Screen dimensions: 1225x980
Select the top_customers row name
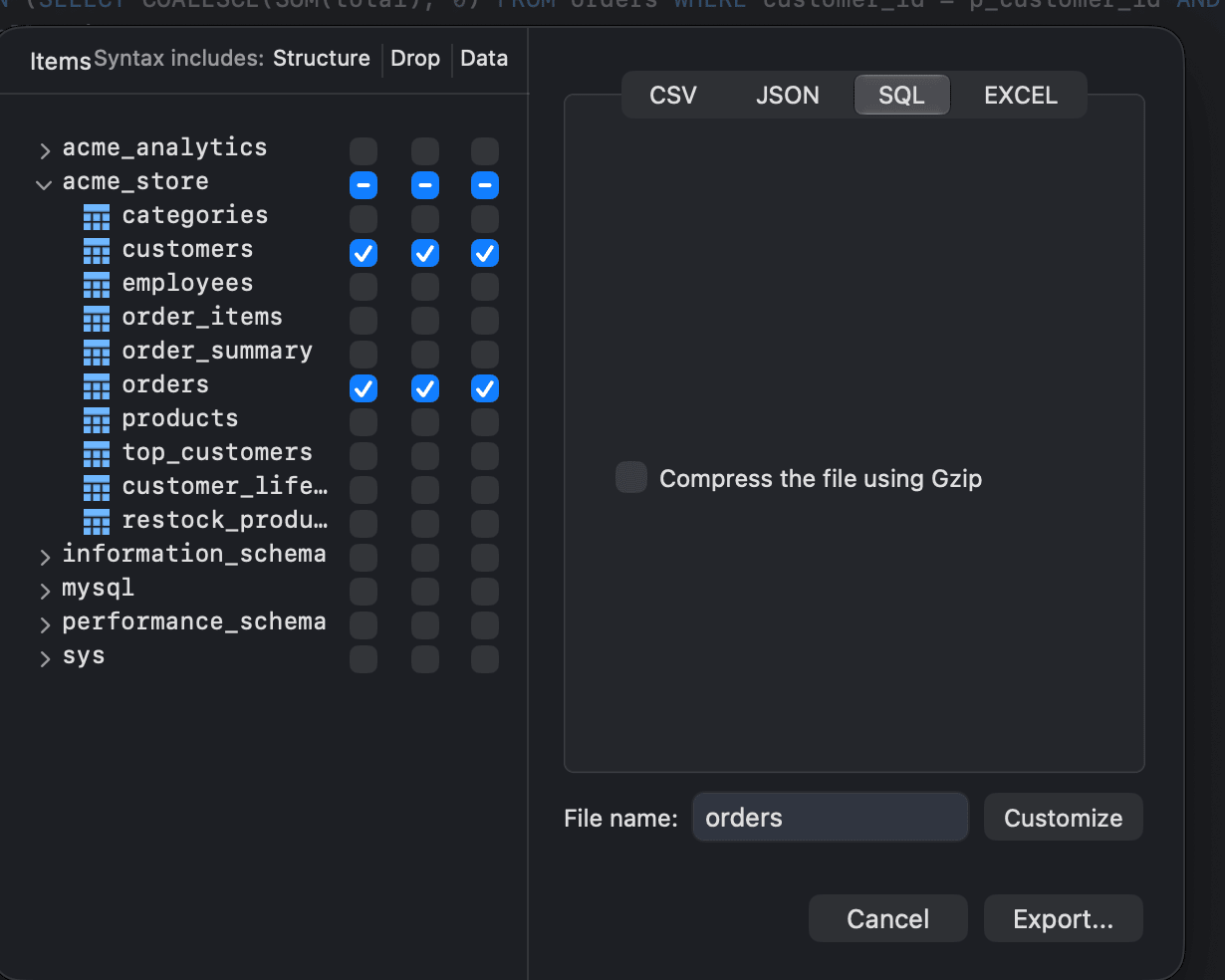click(217, 452)
